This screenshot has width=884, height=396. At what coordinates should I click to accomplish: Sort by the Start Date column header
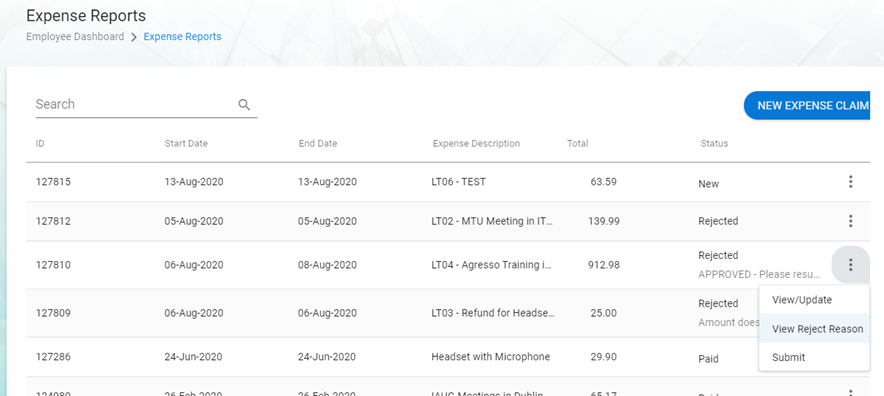point(186,143)
